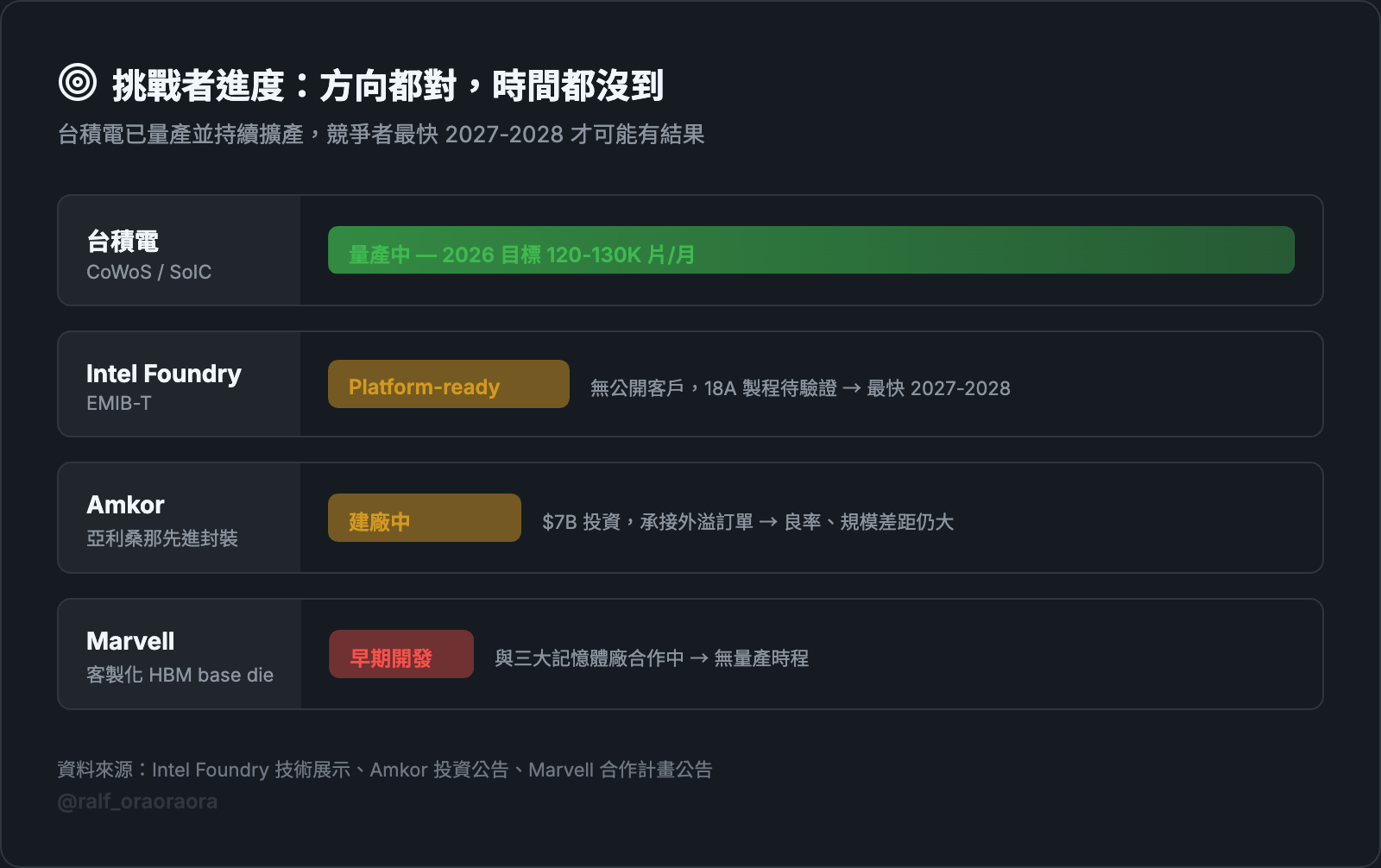Image resolution: width=1381 pixels, height=868 pixels.
Task: Click the yellow 建廠中 status badge
Action: (x=424, y=518)
